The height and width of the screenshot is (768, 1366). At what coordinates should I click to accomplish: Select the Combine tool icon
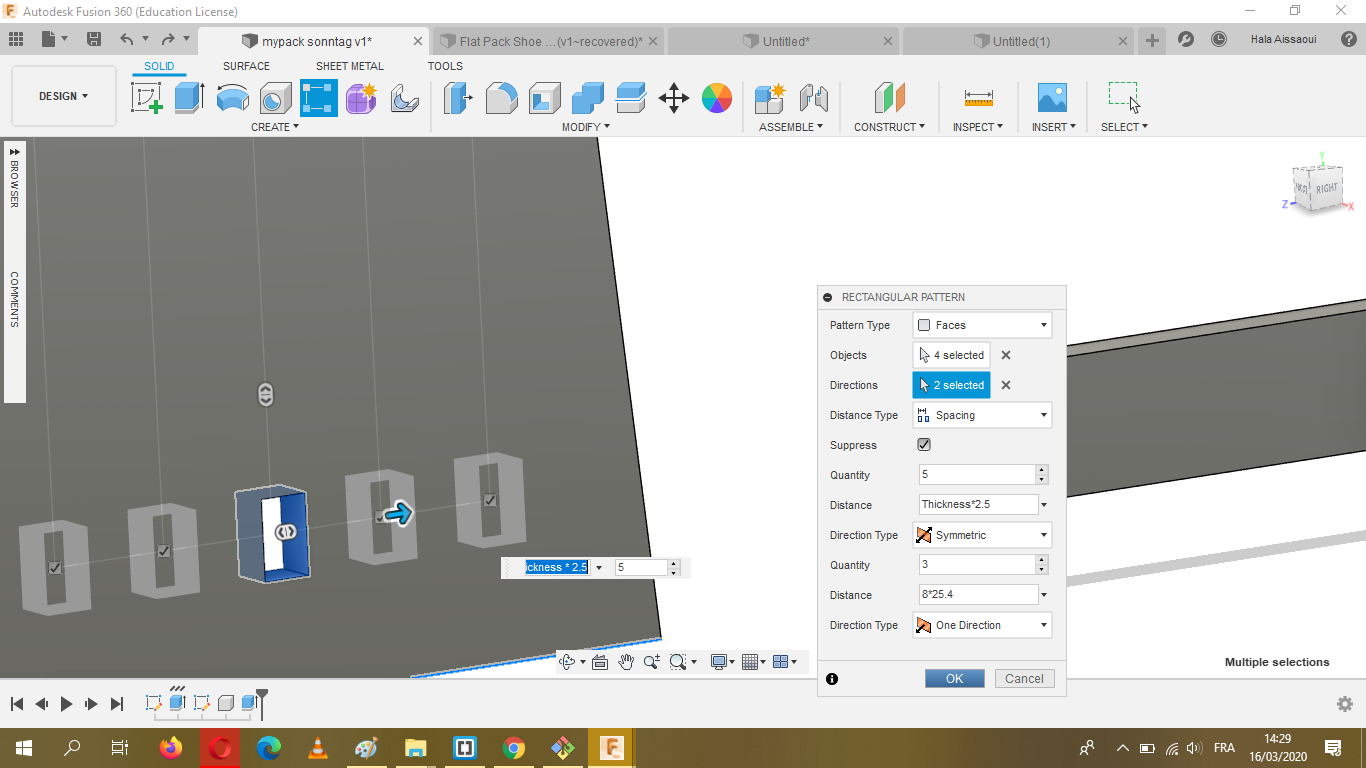588,98
